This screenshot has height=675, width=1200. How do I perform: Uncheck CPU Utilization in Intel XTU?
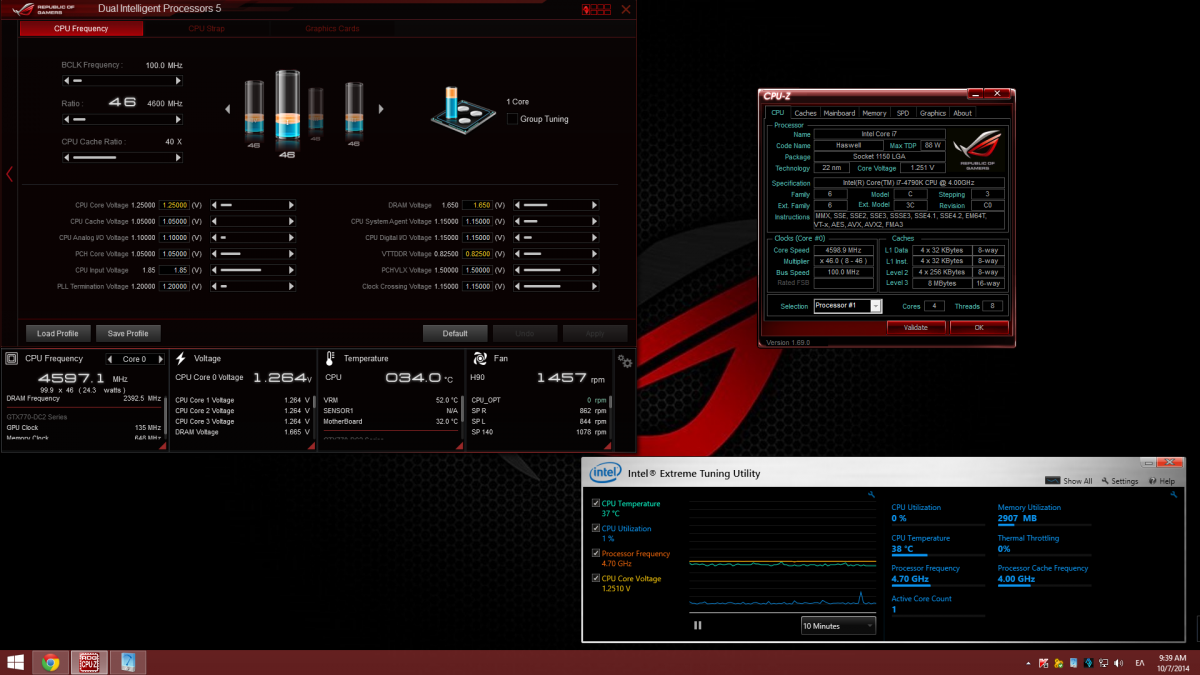[596, 529]
